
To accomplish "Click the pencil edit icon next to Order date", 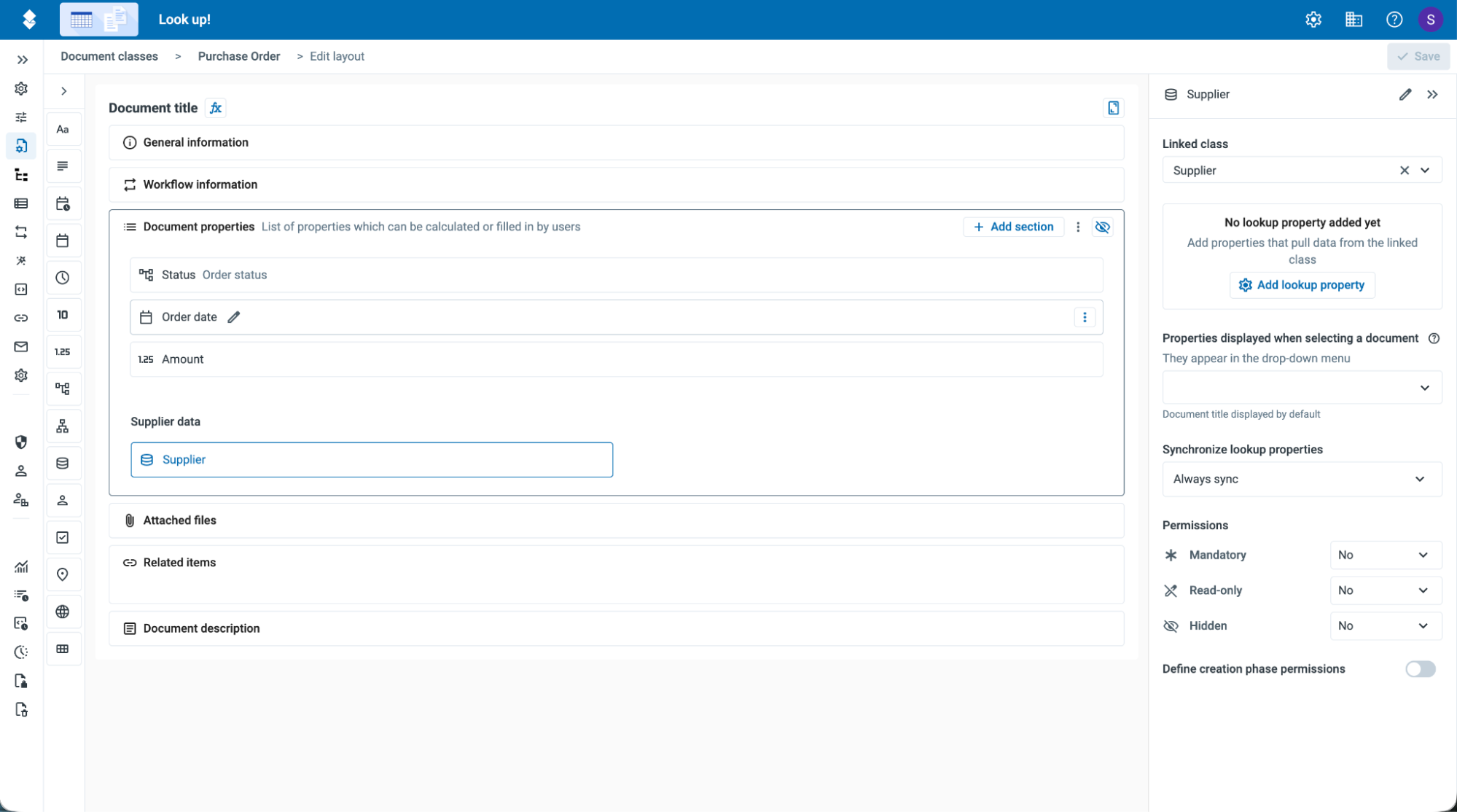I will [x=234, y=317].
